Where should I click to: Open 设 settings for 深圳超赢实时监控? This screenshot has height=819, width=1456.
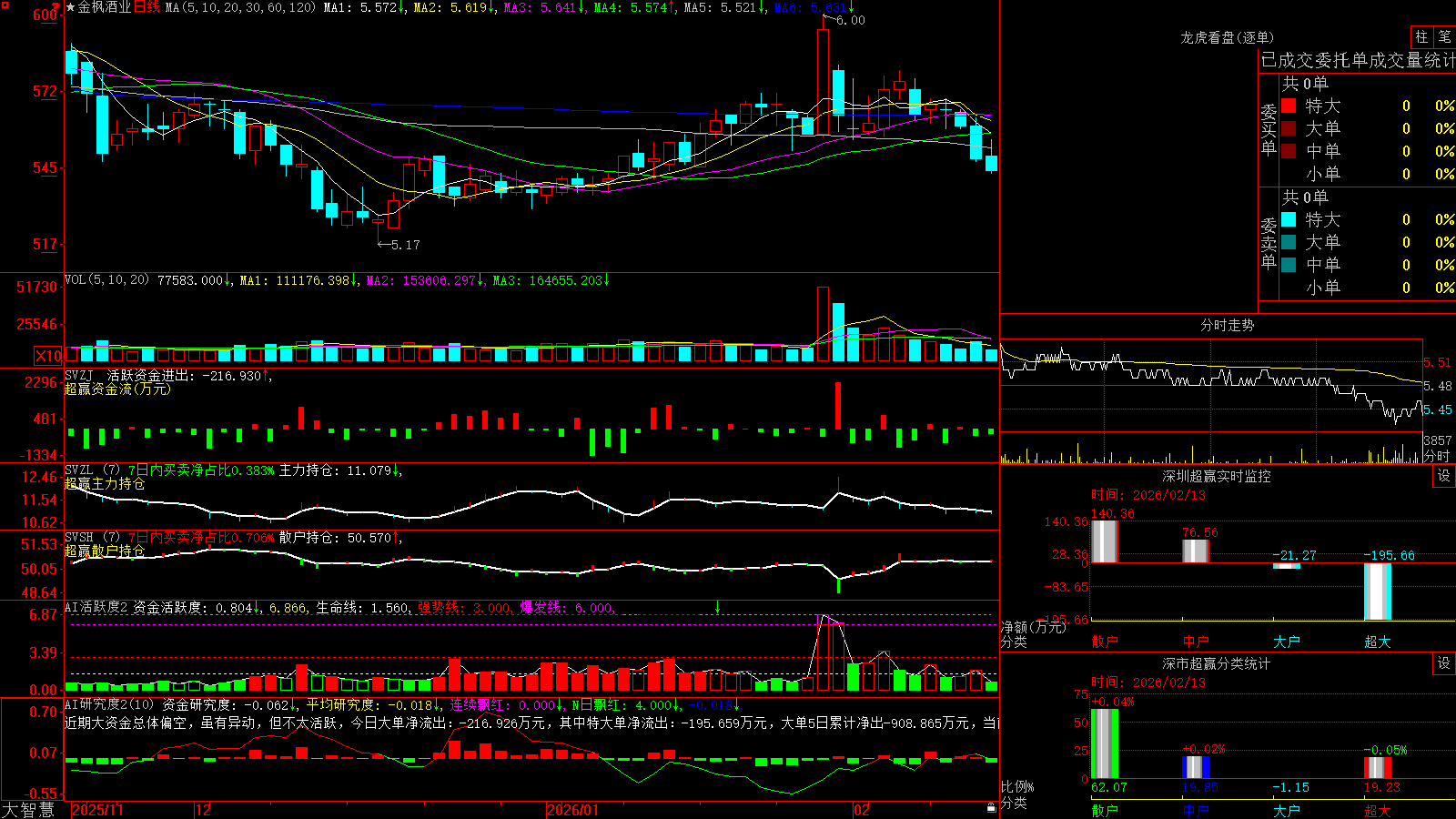(1444, 476)
